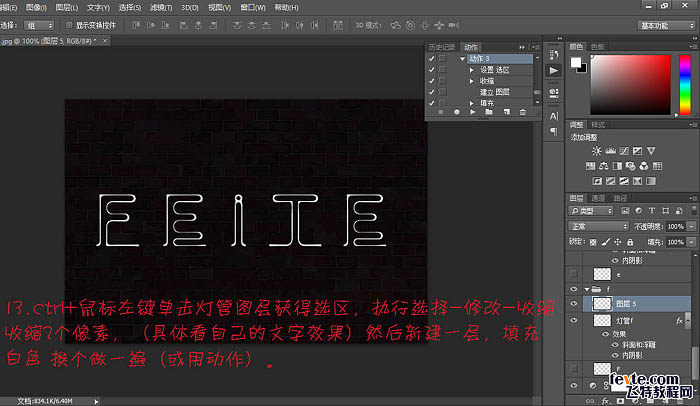Open the 滤镜(T) menu

(160, 7)
